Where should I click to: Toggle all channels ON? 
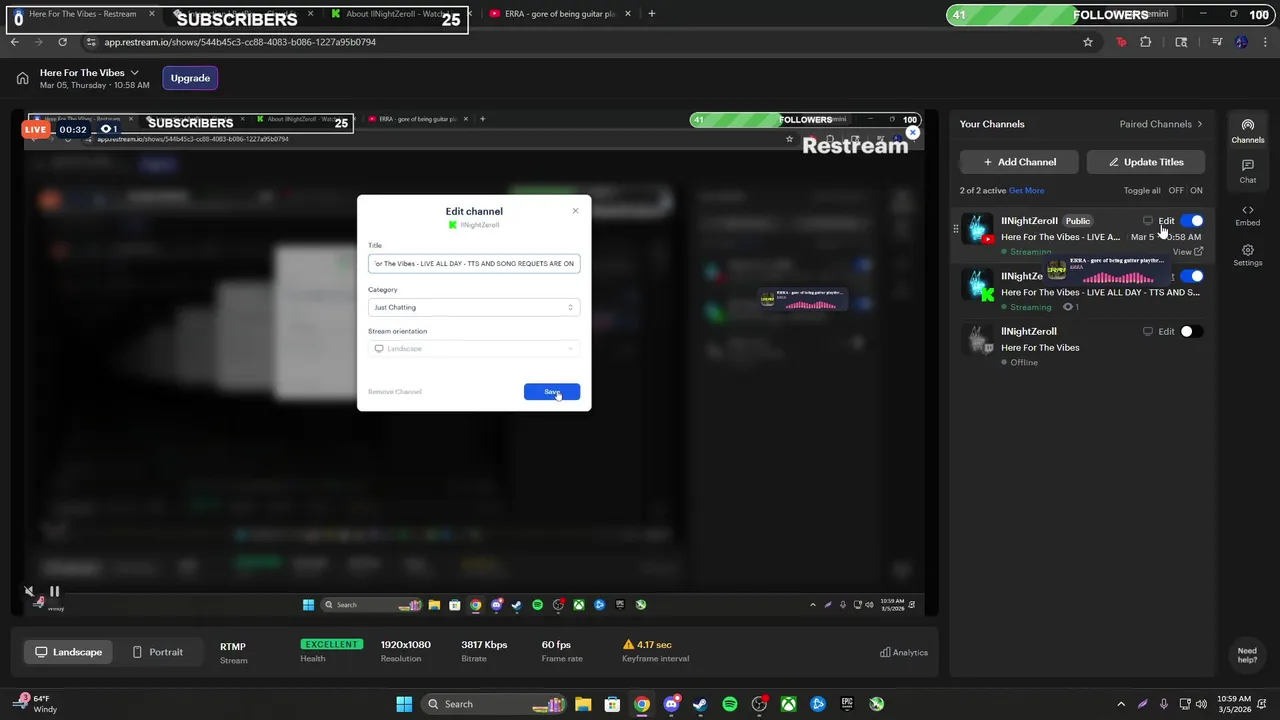tap(1196, 191)
